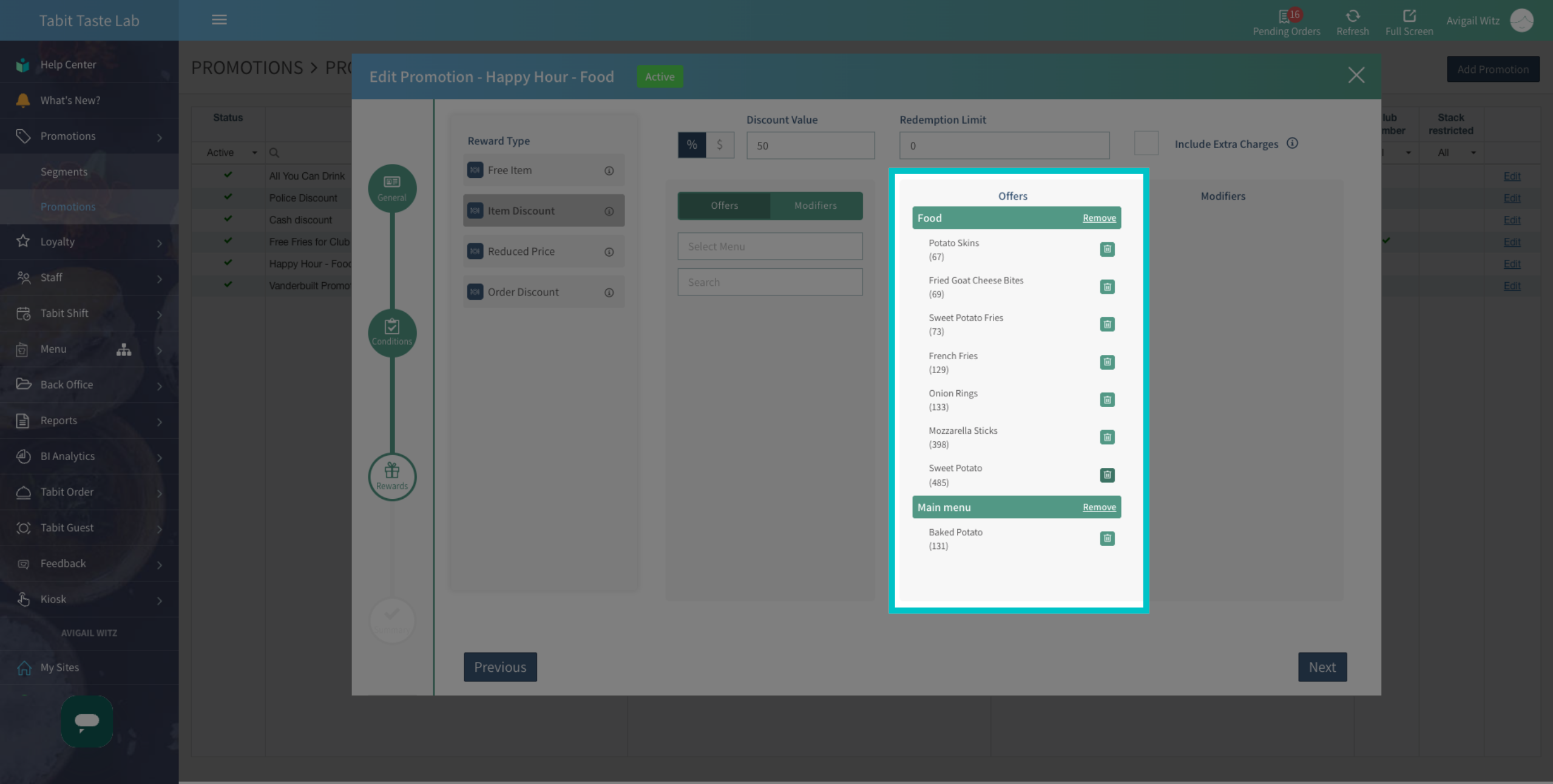1553x784 pixels.
Task: Show info for Item Discount reward
Action: [x=609, y=211]
